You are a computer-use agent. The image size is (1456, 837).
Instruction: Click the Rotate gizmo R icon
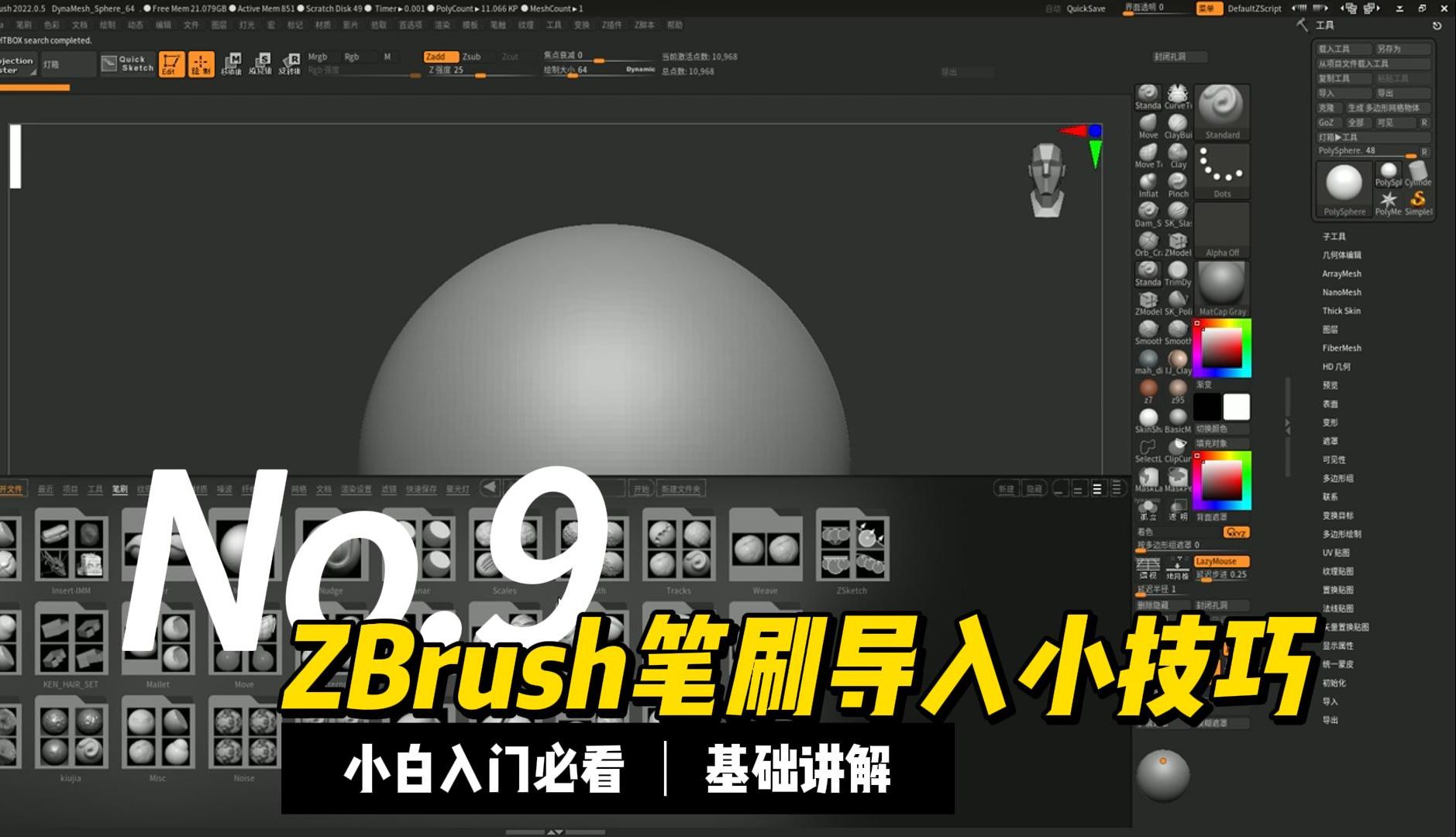click(290, 64)
